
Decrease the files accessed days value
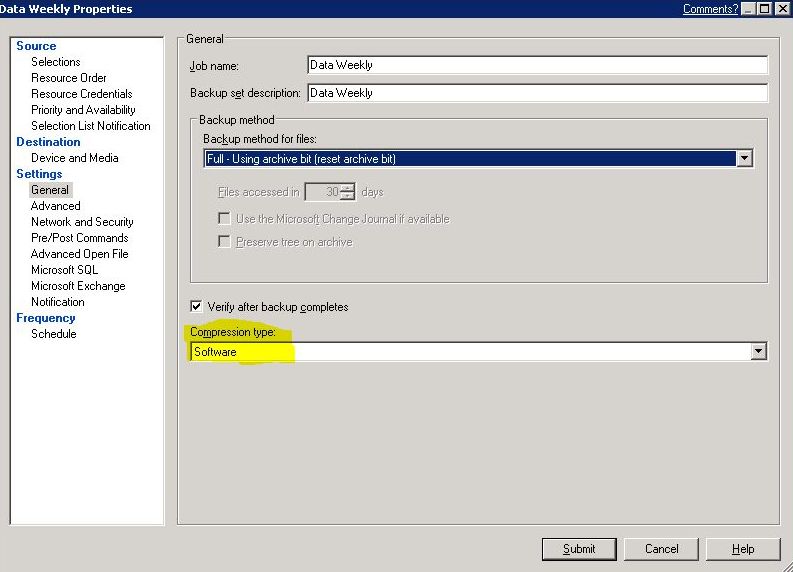[347, 196]
